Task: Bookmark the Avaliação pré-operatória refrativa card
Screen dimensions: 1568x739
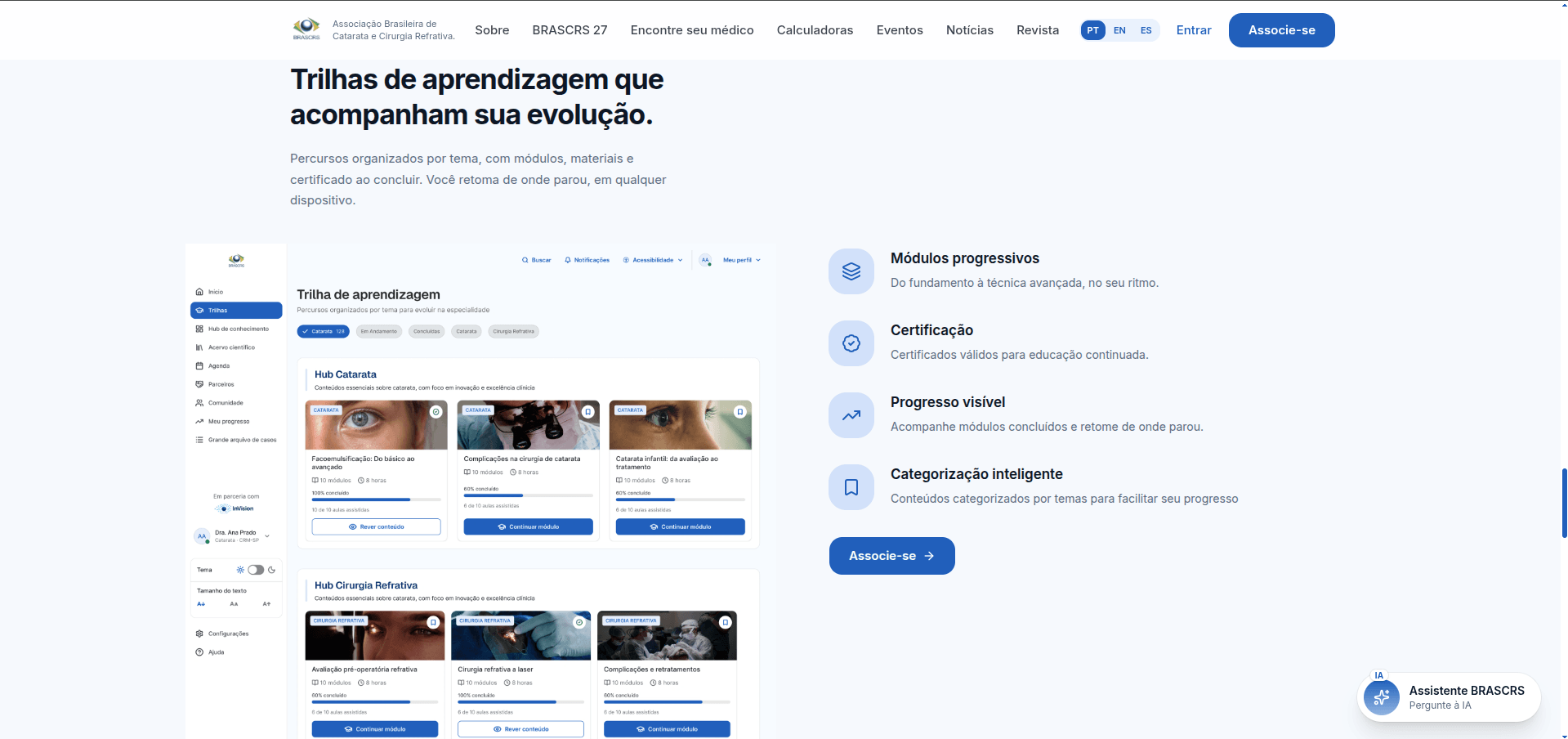Action: point(433,622)
